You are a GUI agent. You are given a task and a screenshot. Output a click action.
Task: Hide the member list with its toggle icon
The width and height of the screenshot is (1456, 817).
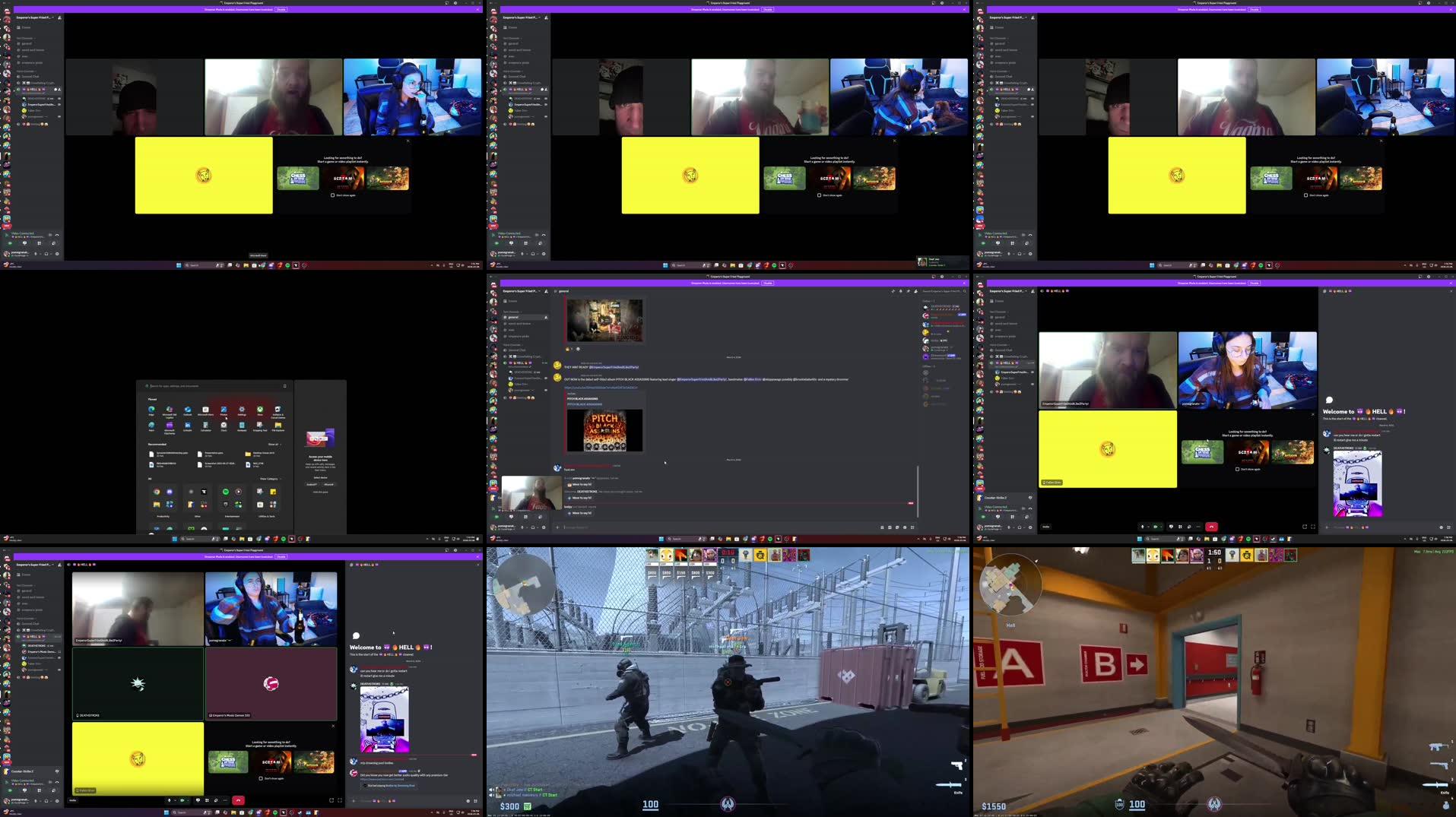[915, 291]
